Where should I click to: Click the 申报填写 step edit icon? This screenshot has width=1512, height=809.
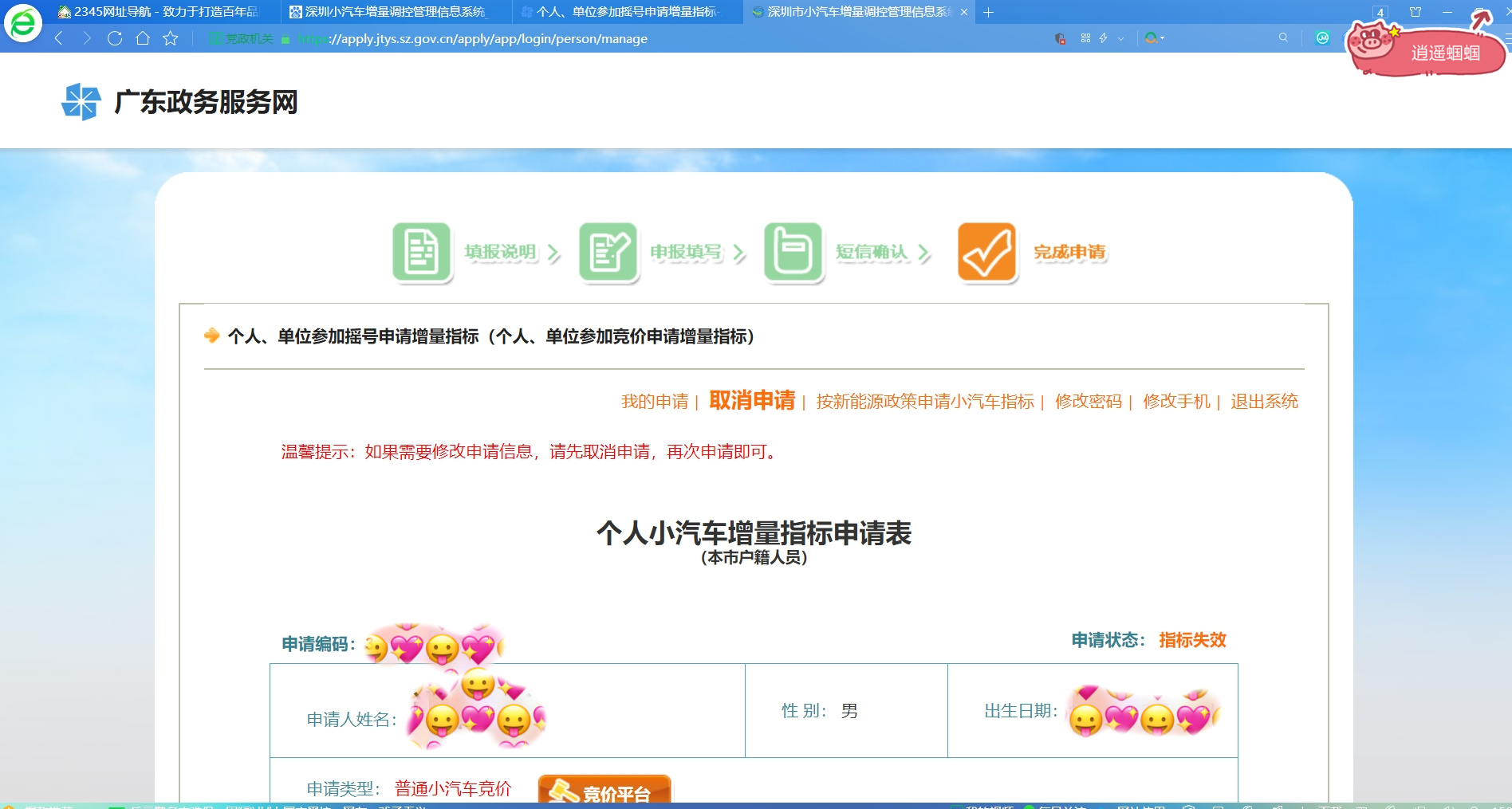[x=608, y=252]
